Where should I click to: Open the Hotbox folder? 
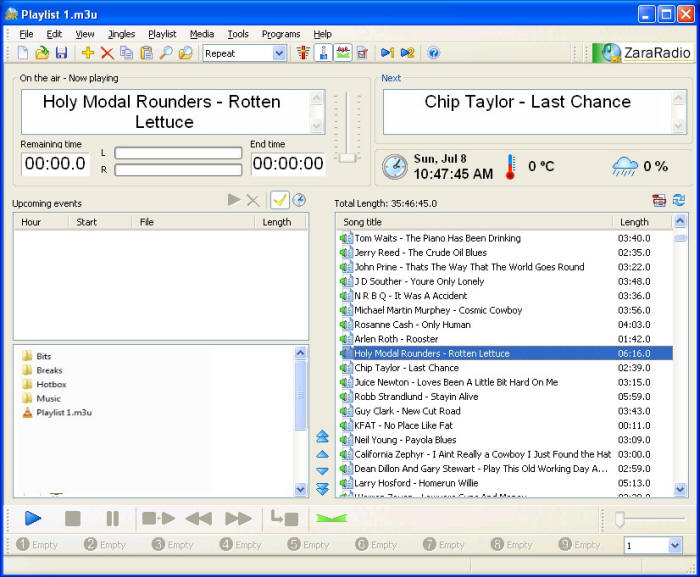[x=44, y=384]
